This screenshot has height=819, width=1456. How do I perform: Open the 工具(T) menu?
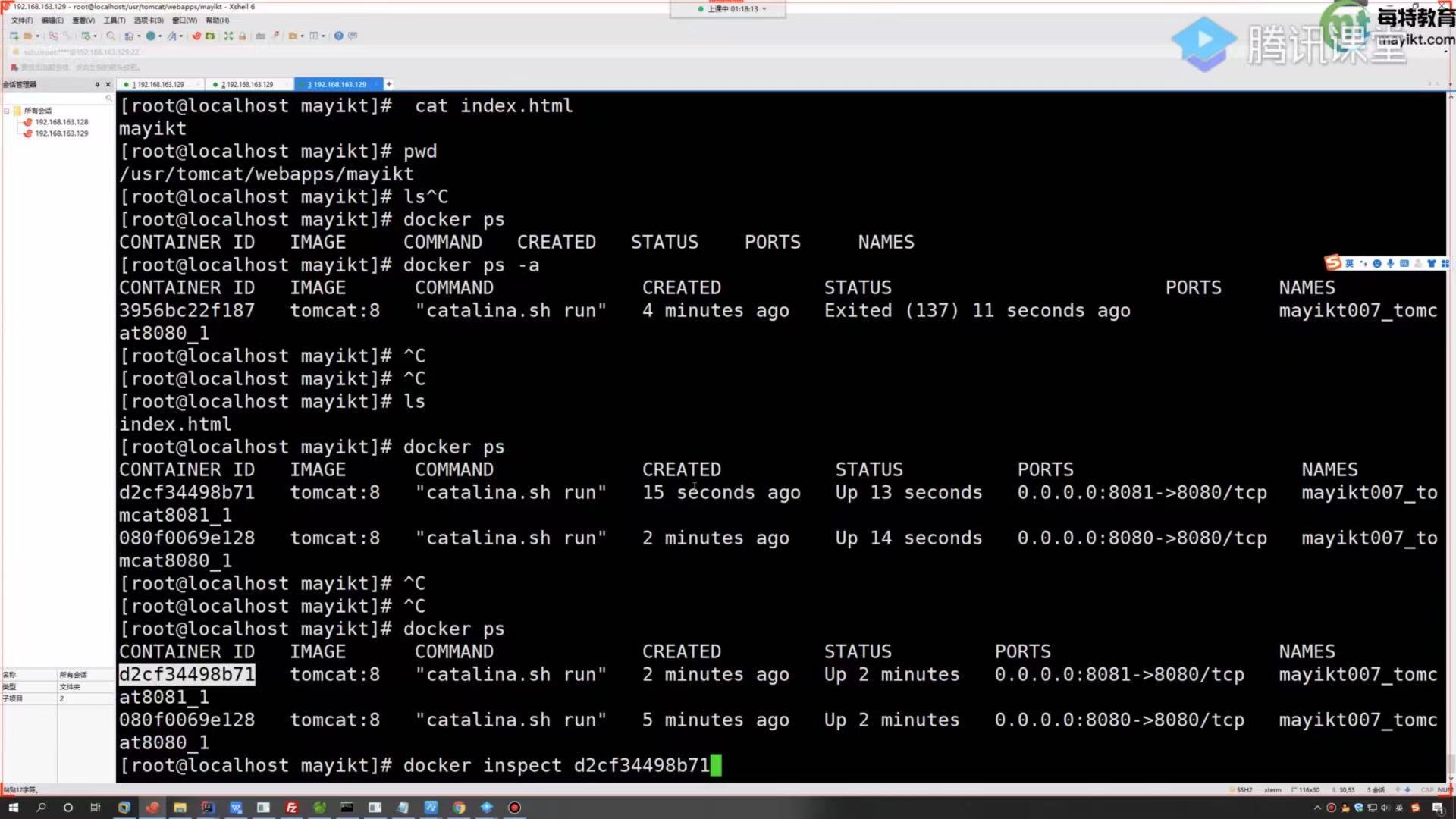[x=115, y=20]
